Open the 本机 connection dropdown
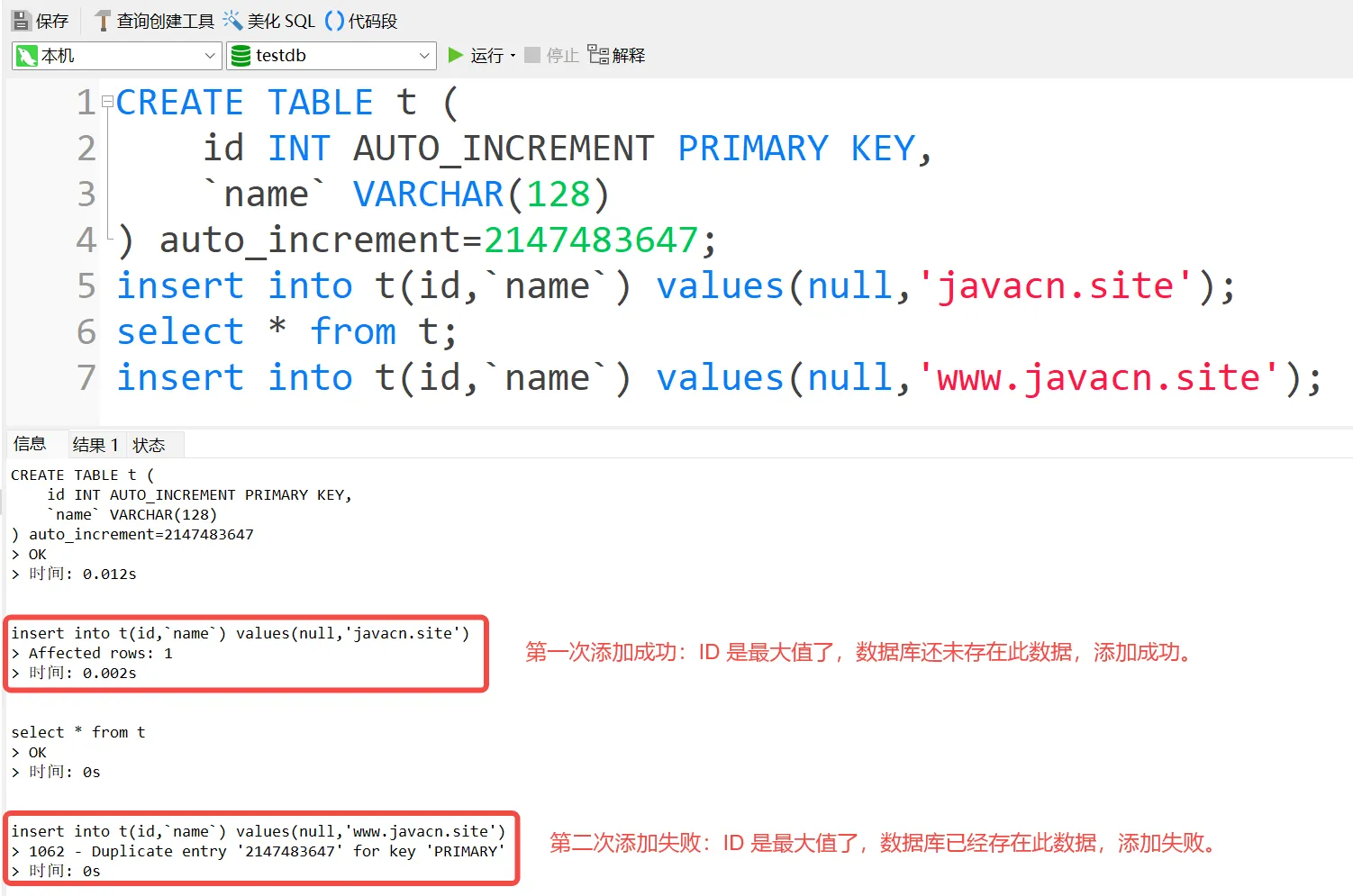Screen dimensions: 1353x896 (x=117, y=56)
